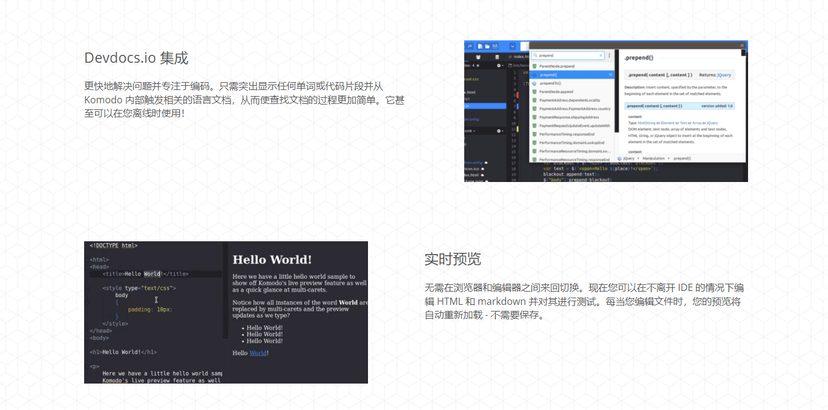This screenshot has height=410, width=828.
Task: Click the 'prepend' search field in Devdocs screenshot
Action: (568, 55)
